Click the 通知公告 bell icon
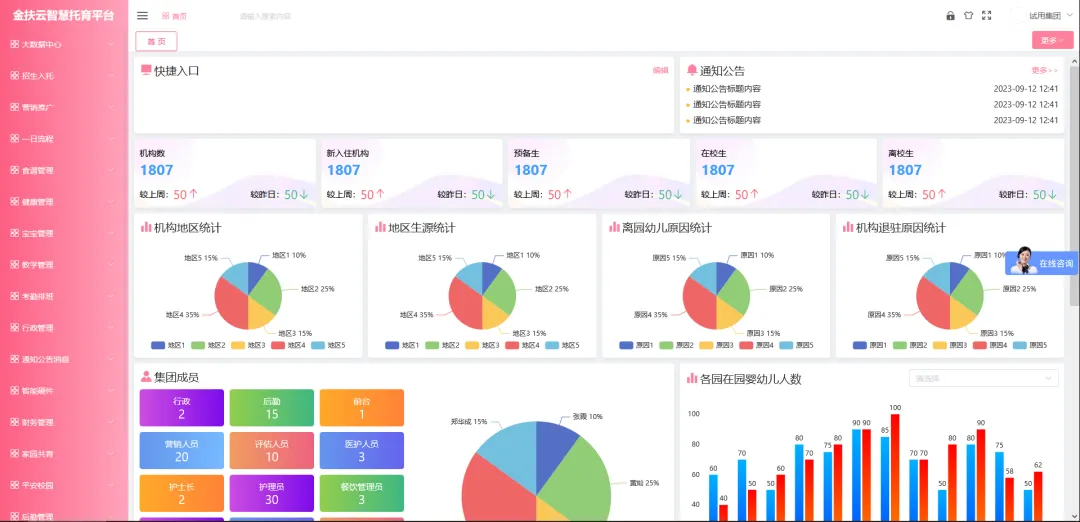1080x522 pixels. 692,70
